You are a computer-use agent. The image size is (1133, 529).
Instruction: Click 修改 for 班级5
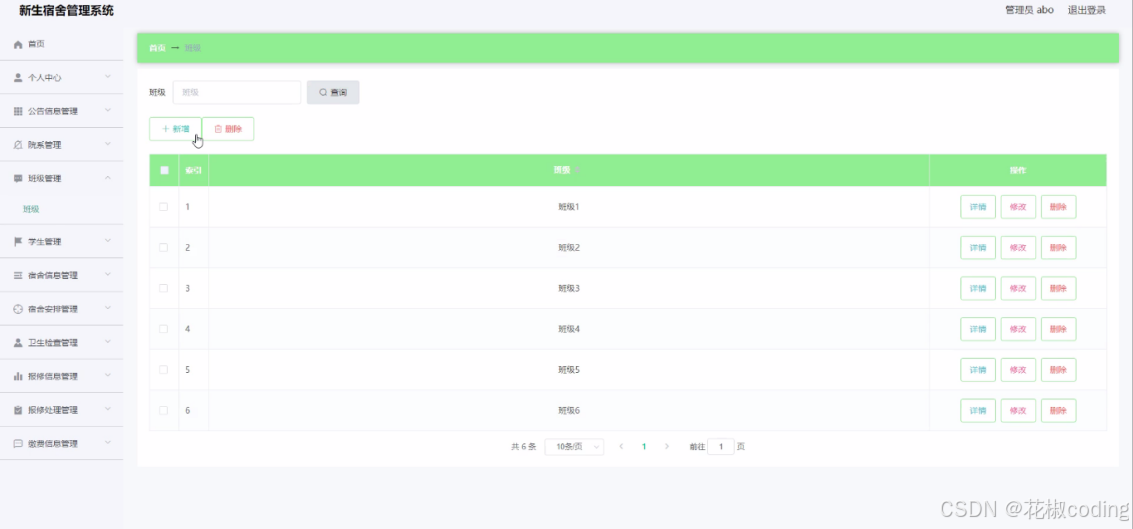pos(1018,370)
